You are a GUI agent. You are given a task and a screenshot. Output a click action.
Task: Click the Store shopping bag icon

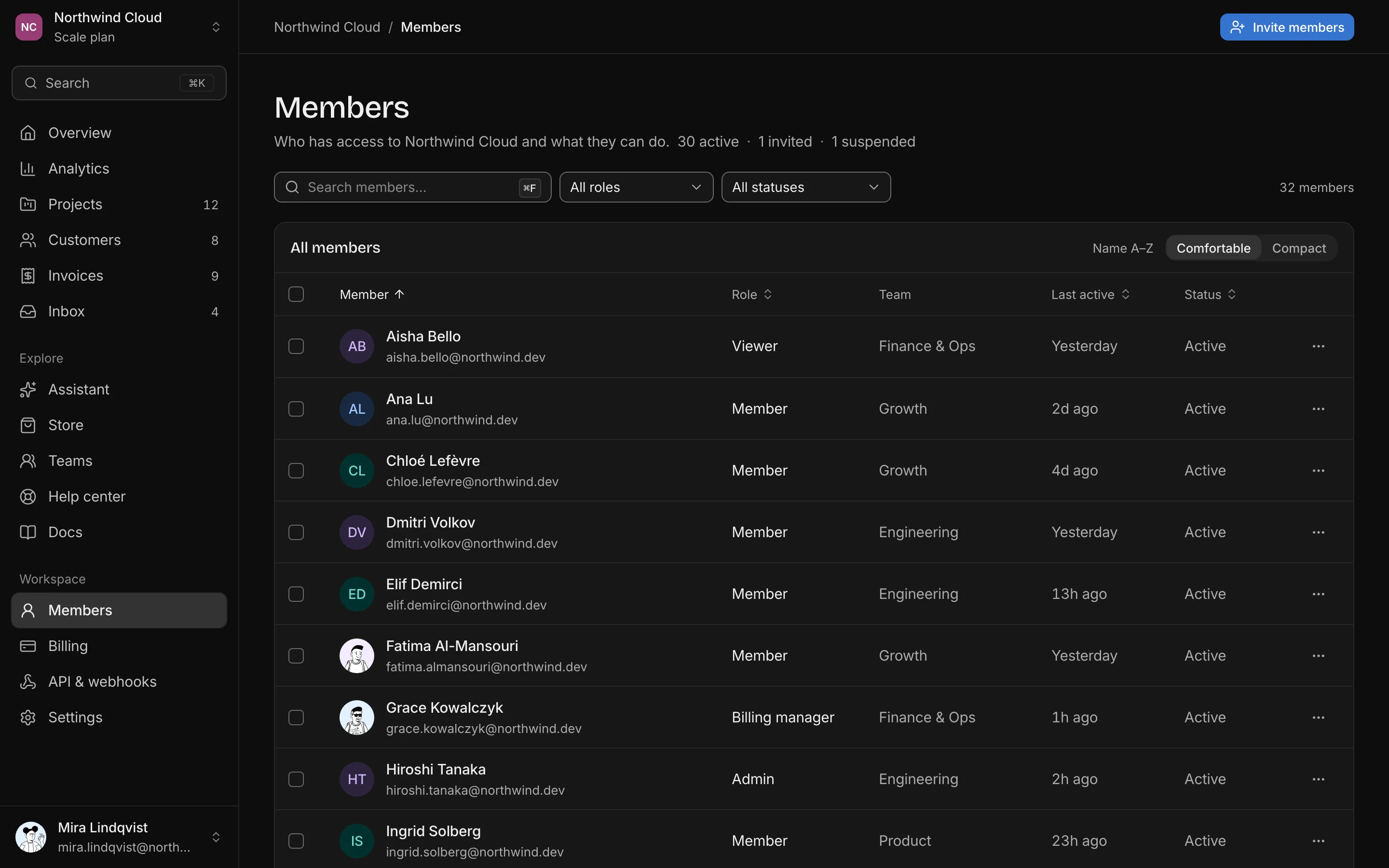point(27,425)
